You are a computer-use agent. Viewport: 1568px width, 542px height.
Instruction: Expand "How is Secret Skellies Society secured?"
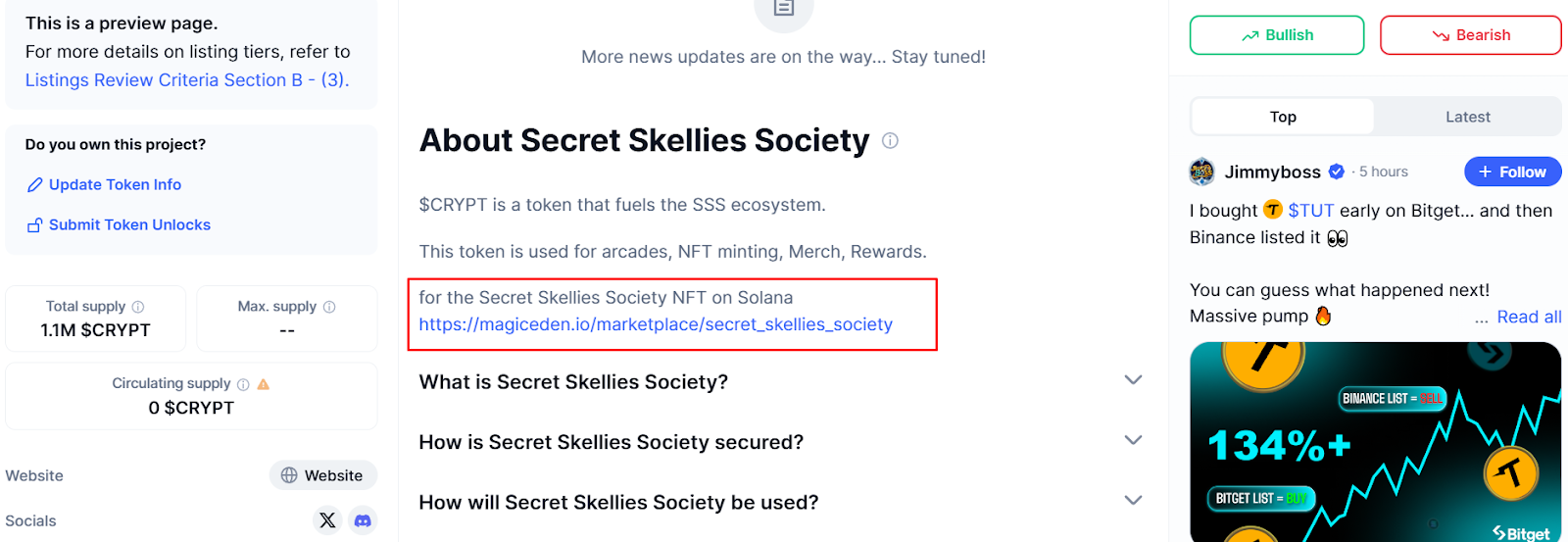coord(1133,441)
